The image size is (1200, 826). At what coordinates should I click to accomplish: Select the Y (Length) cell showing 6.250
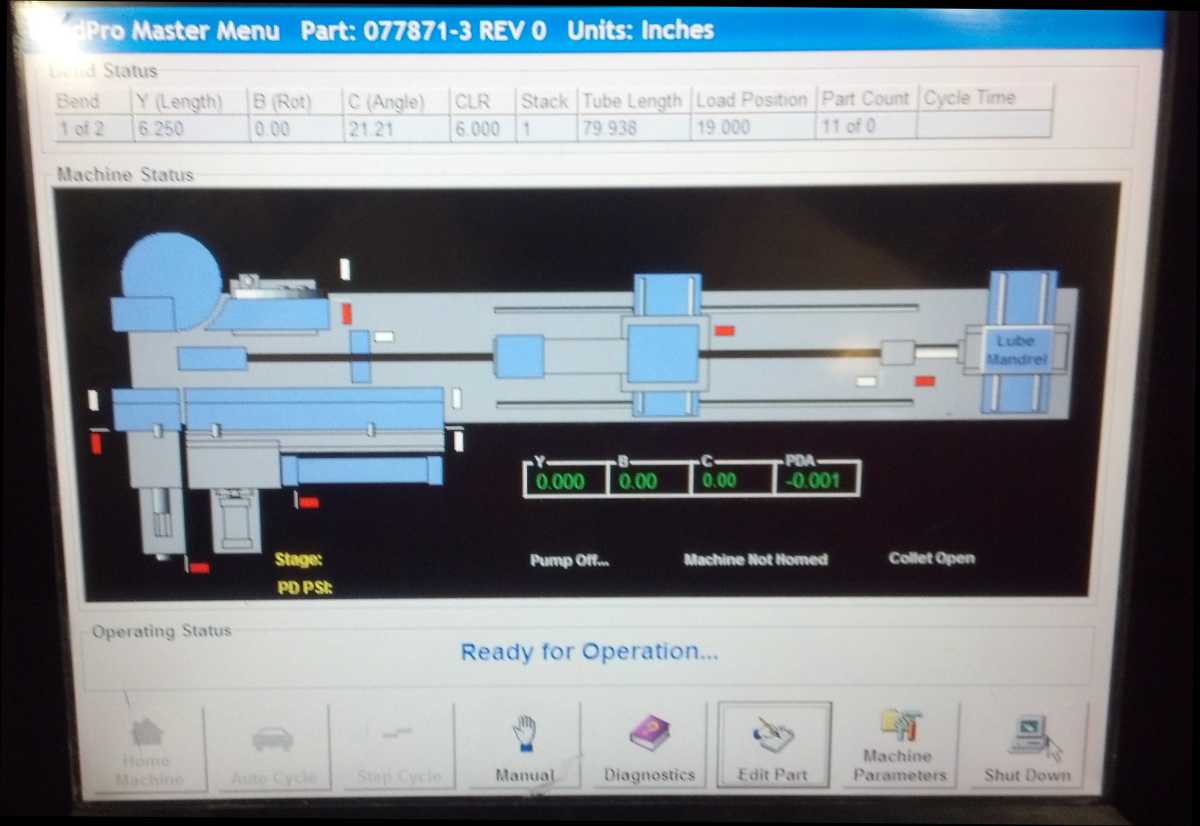(x=188, y=129)
